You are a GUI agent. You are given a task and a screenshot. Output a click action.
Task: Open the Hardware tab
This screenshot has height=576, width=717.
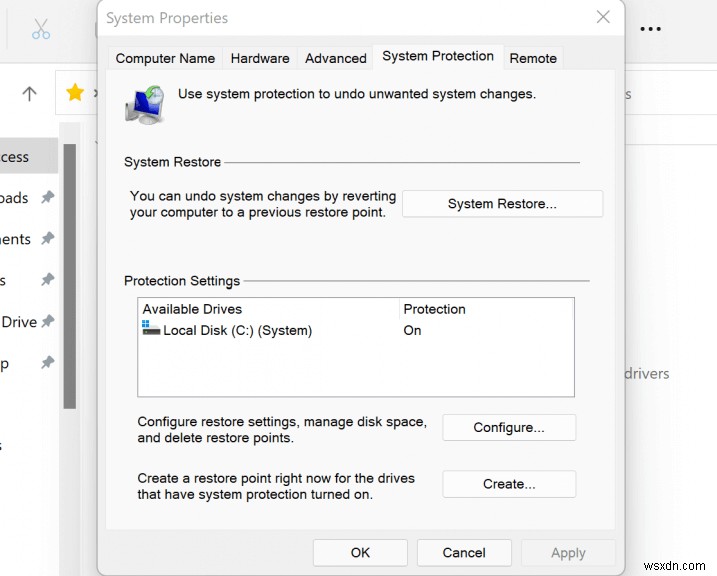click(260, 59)
